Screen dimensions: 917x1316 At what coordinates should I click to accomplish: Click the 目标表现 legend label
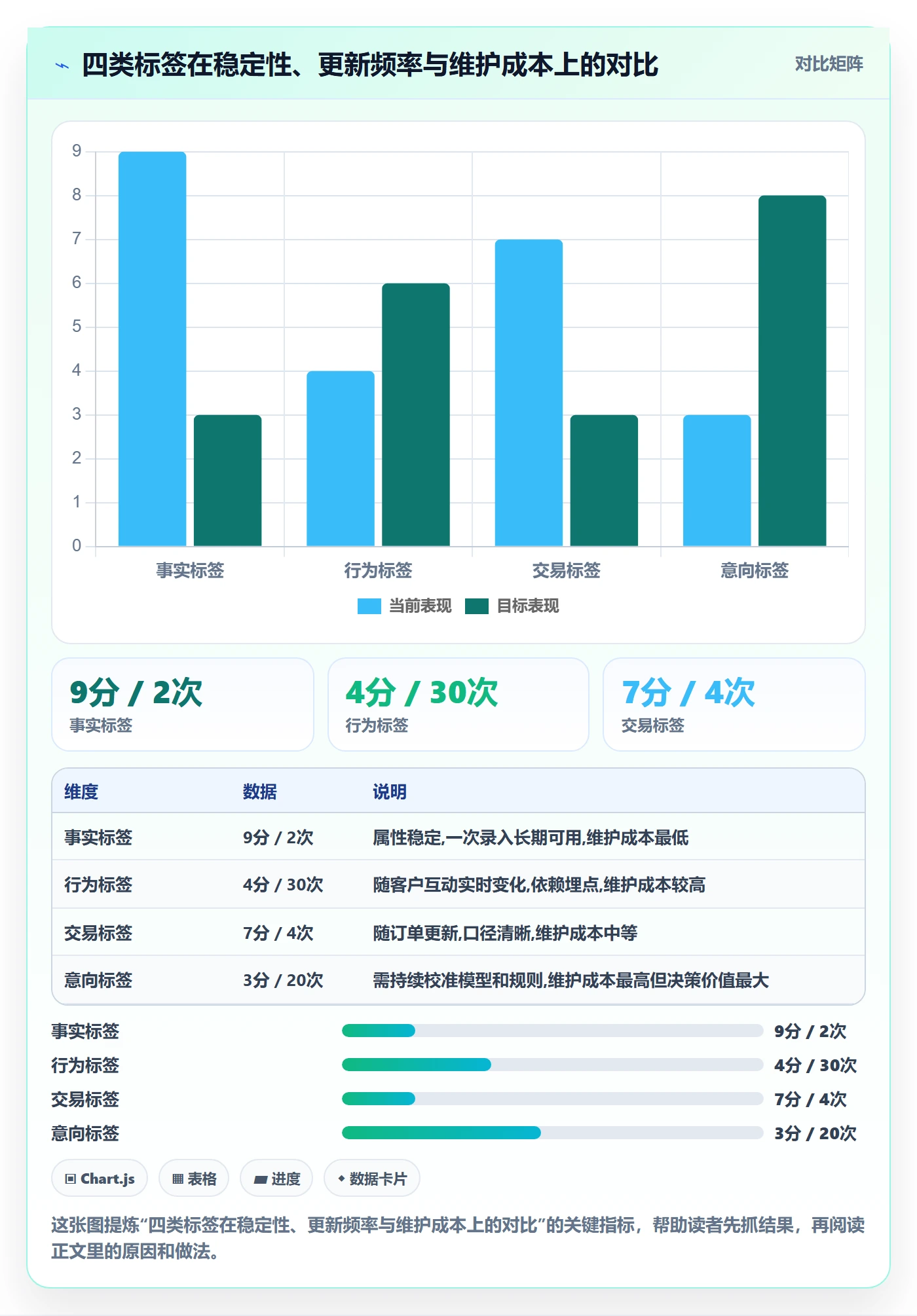527,606
